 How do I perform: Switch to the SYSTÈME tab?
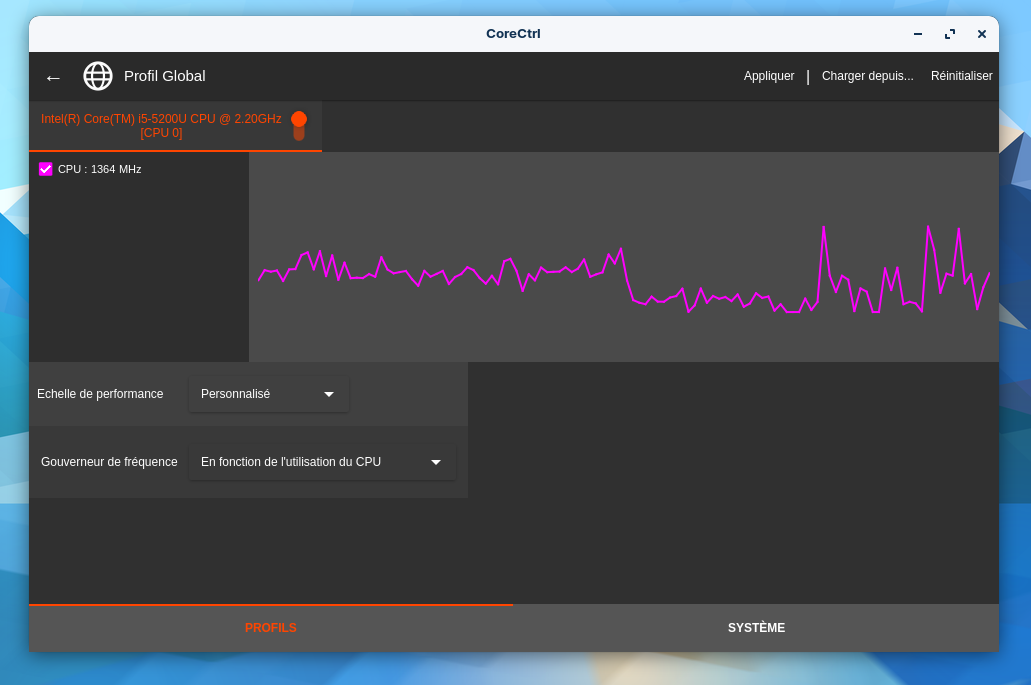click(x=756, y=628)
